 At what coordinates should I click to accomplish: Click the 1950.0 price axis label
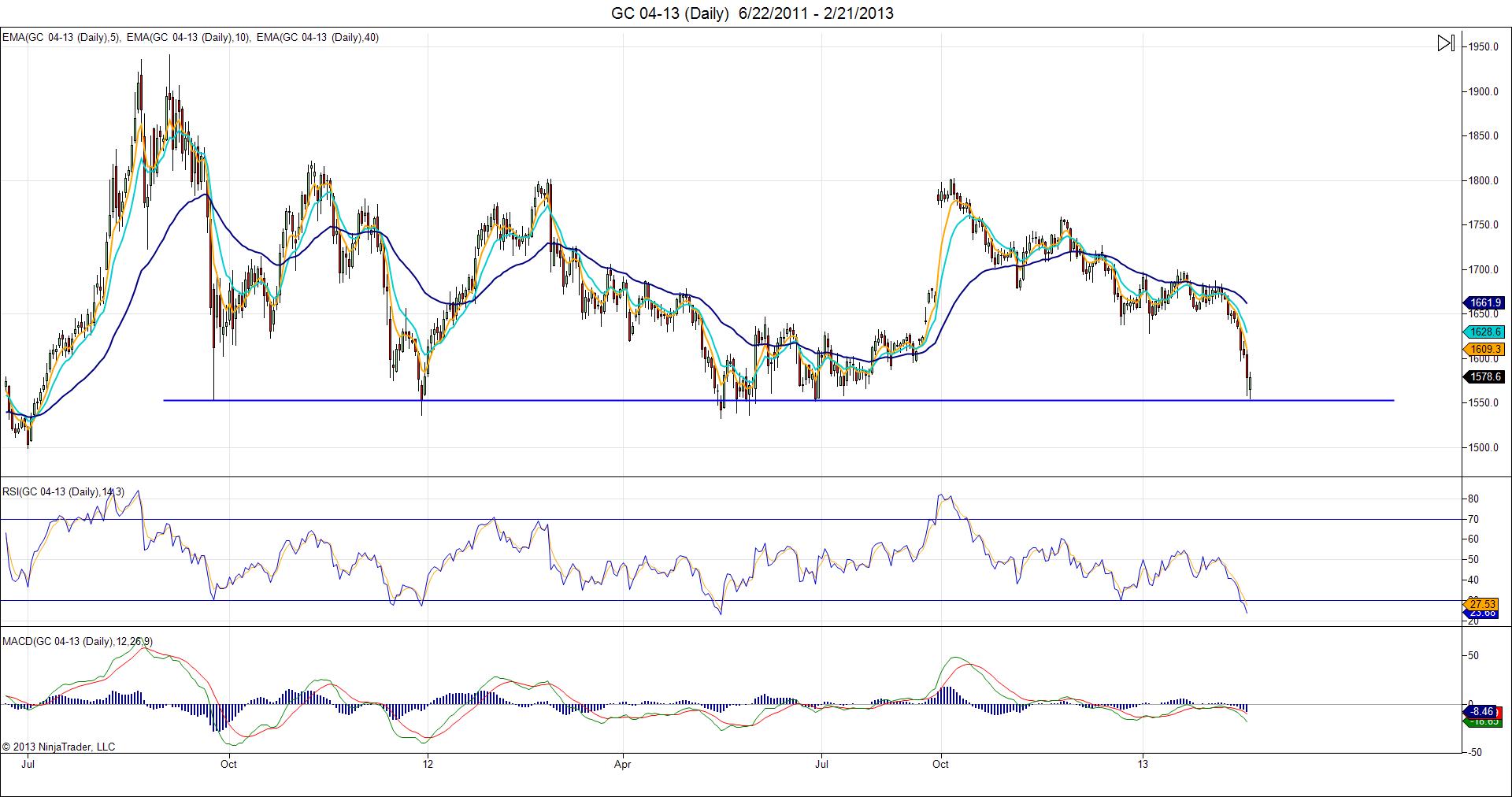pyautogui.click(x=1484, y=47)
